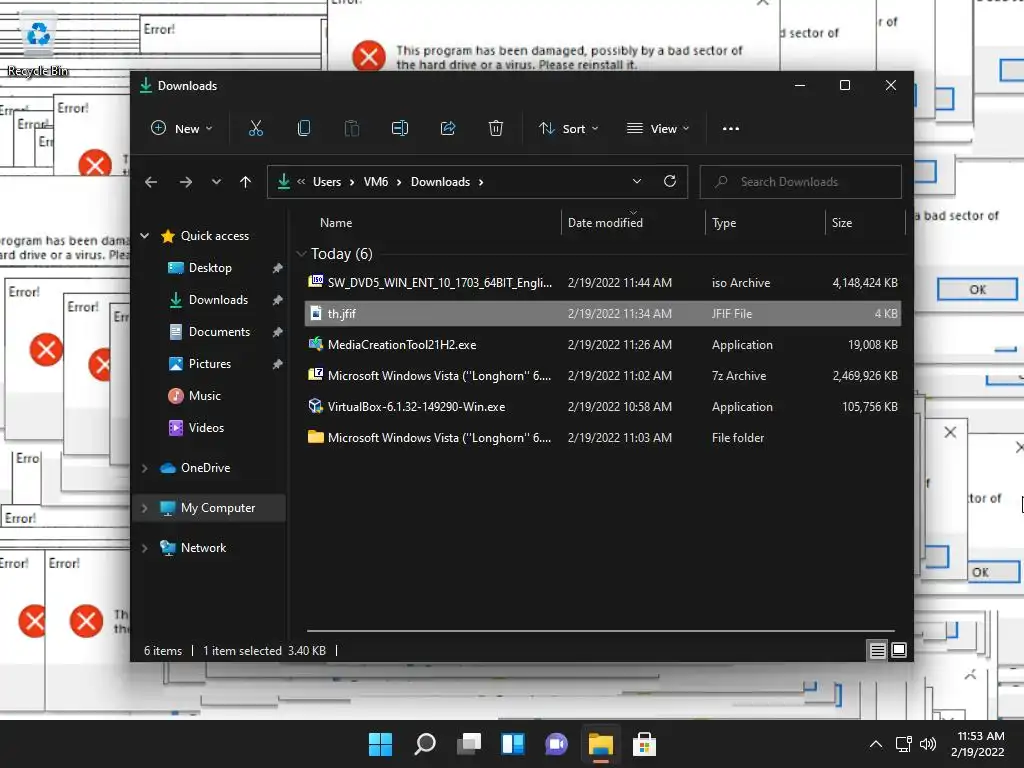Image resolution: width=1024 pixels, height=768 pixels.
Task: Expand the Network tree node
Action: tap(145, 548)
